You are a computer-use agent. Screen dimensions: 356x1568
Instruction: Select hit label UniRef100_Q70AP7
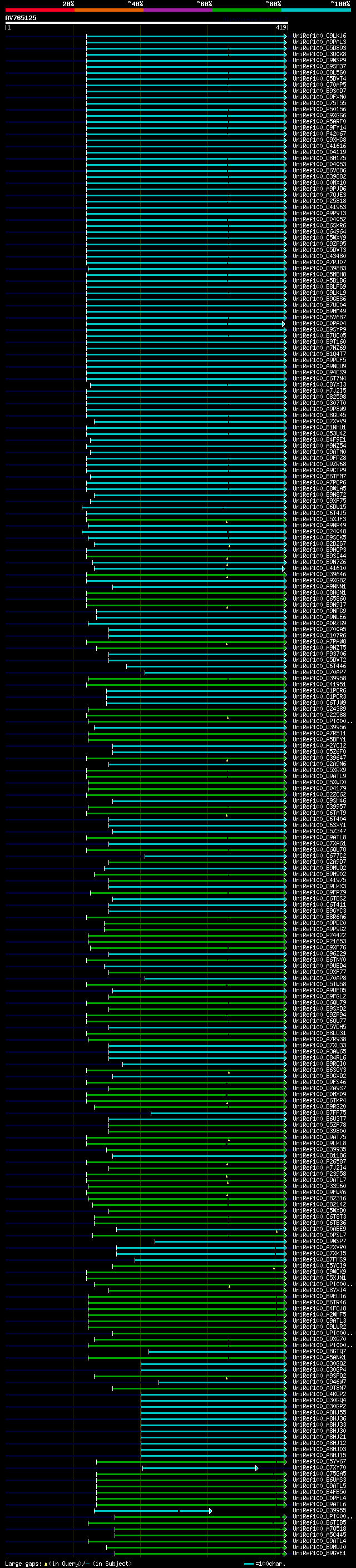tap(319, 672)
